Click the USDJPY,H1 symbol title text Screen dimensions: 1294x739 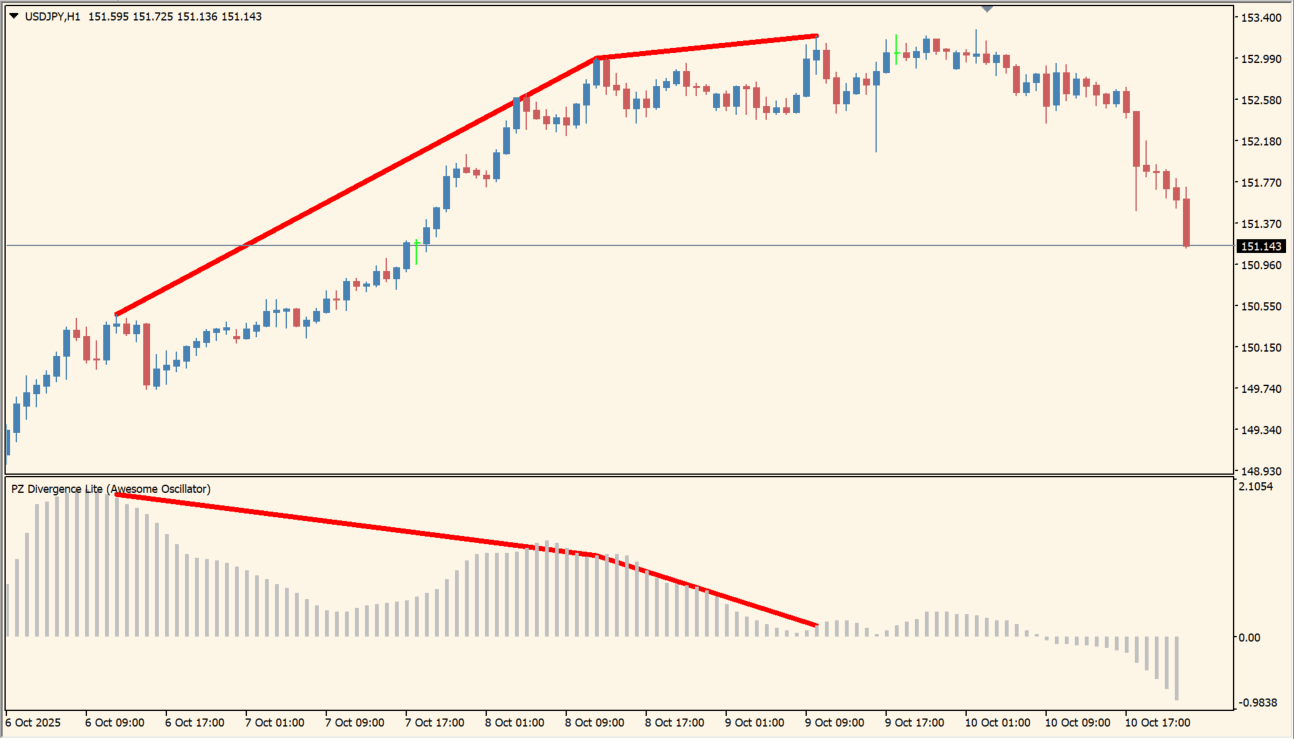tap(53, 16)
